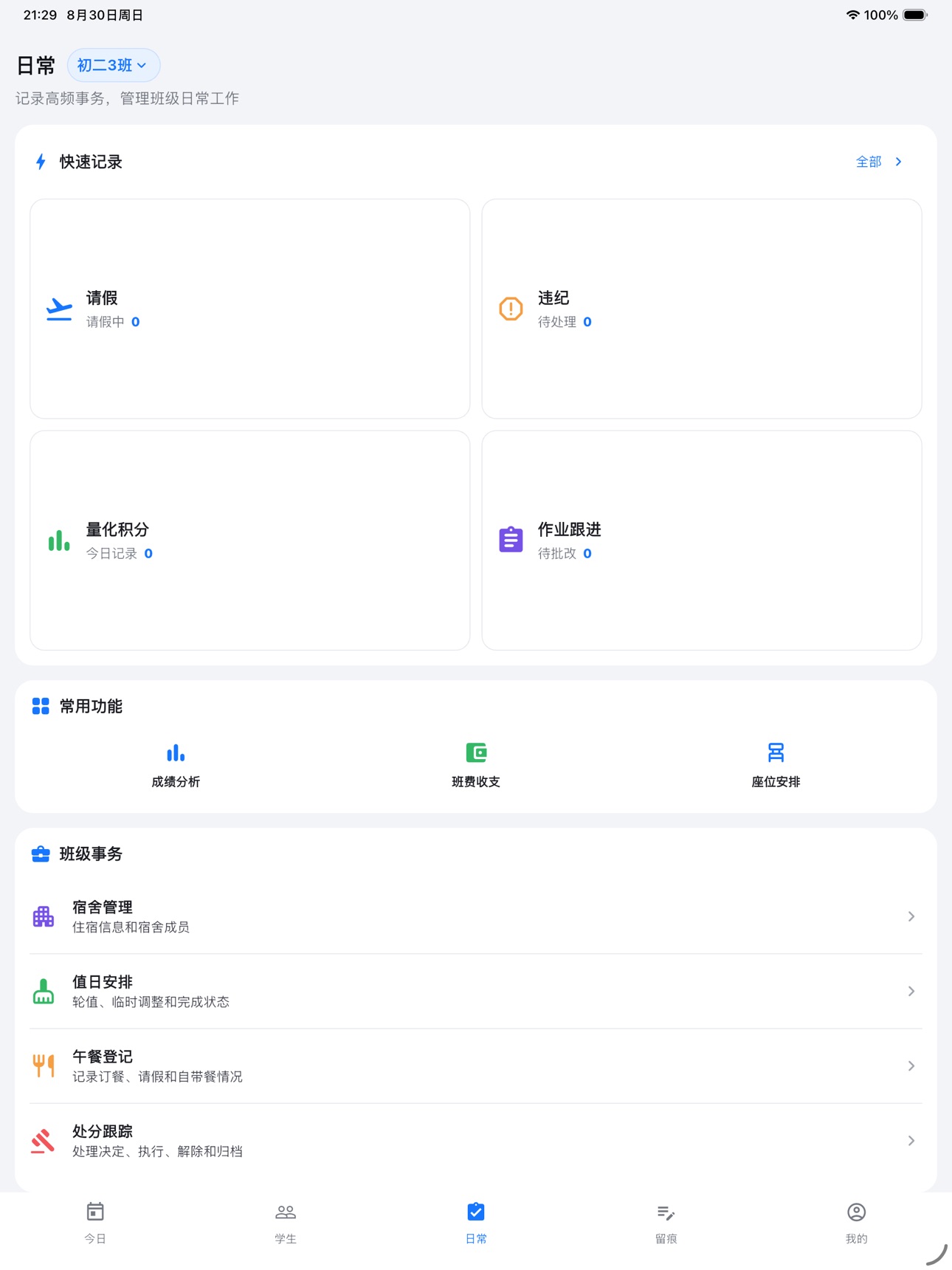Tap the airplane icon on the 请假 card
The width and height of the screenshot is (952, 1270).
point(59,309)
